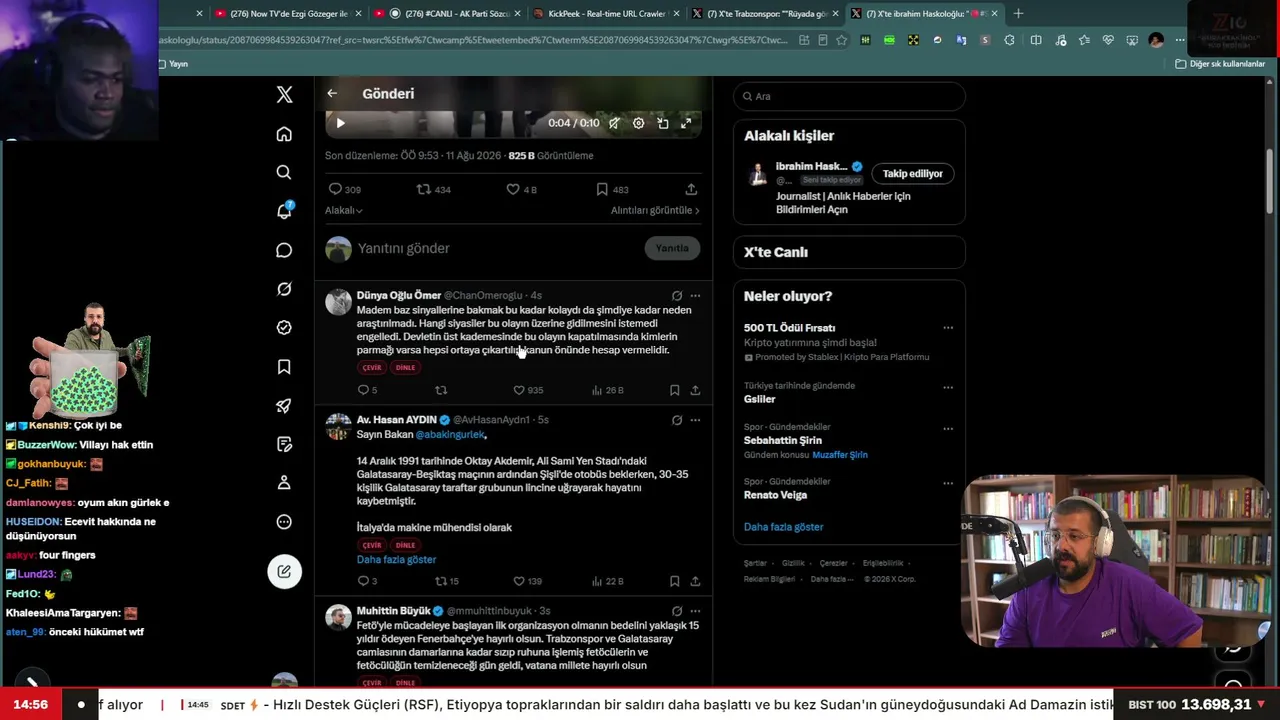Click the Takip ediliyor button

pyautogui.click(x=912, y=174)
